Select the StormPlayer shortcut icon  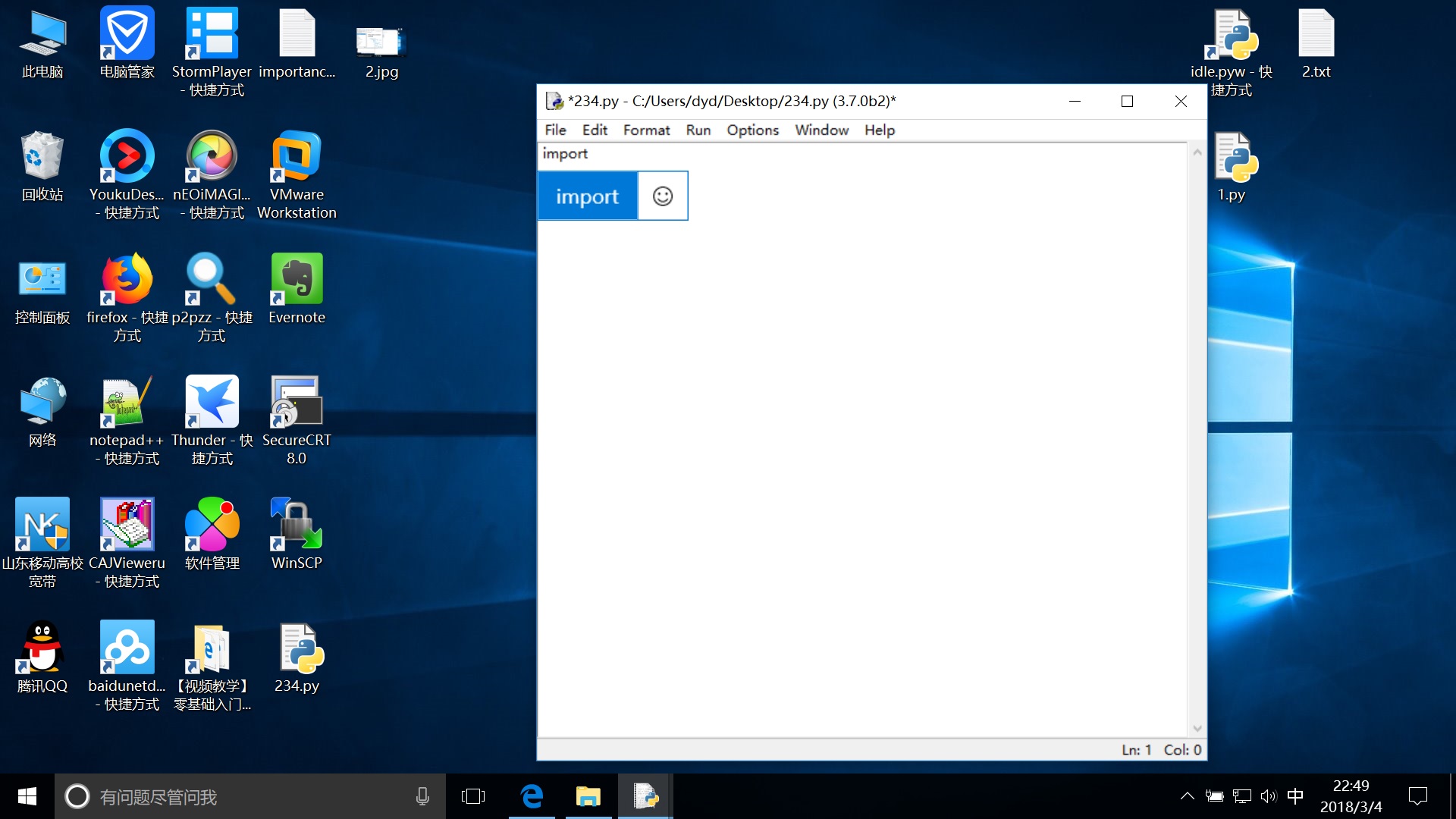pyautogui.click(x=212, y=52)
